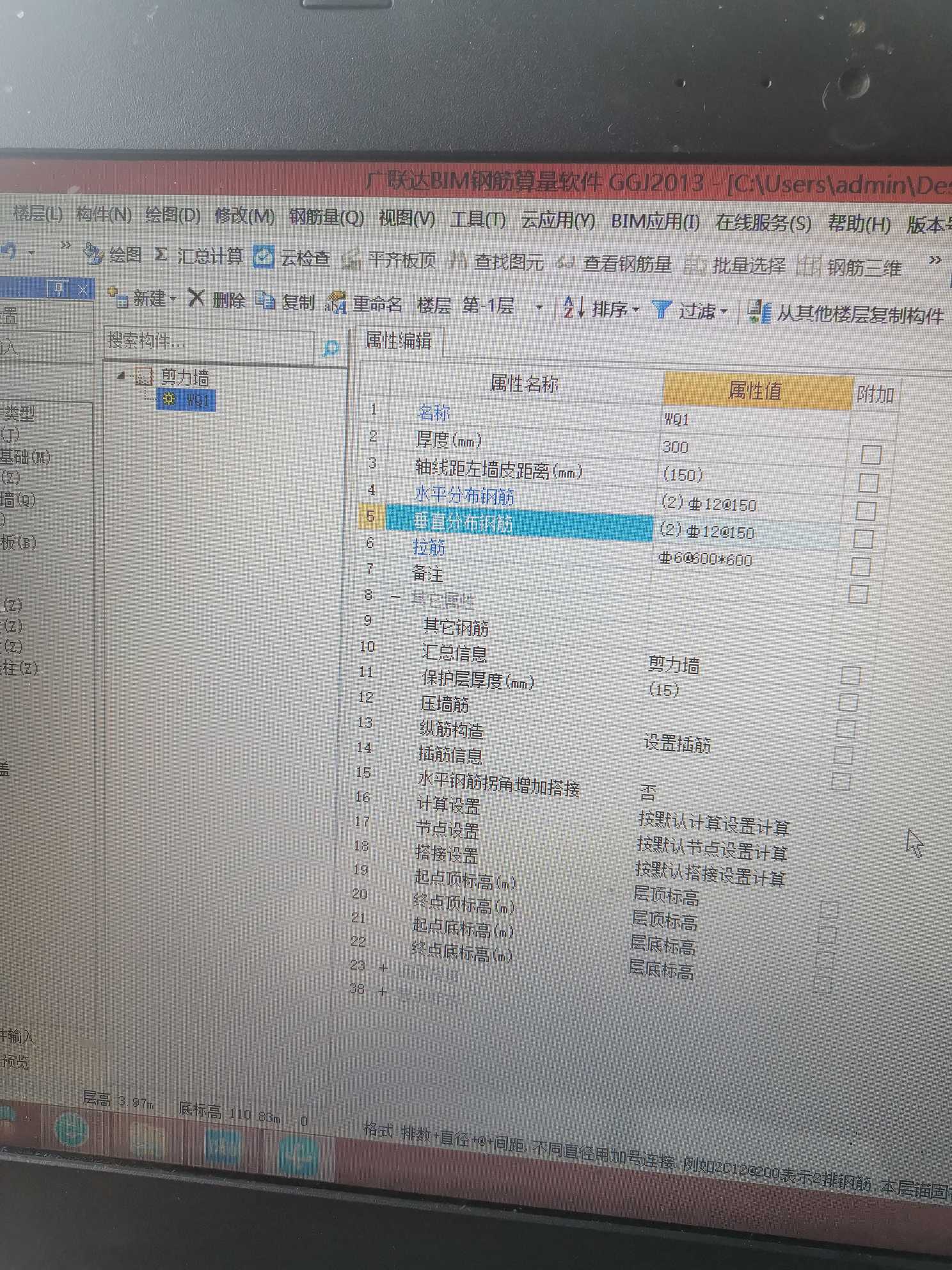Click 重命名 rename component icon
The width and height of the screenshot is (952, 1270).
tap(336, 303)
